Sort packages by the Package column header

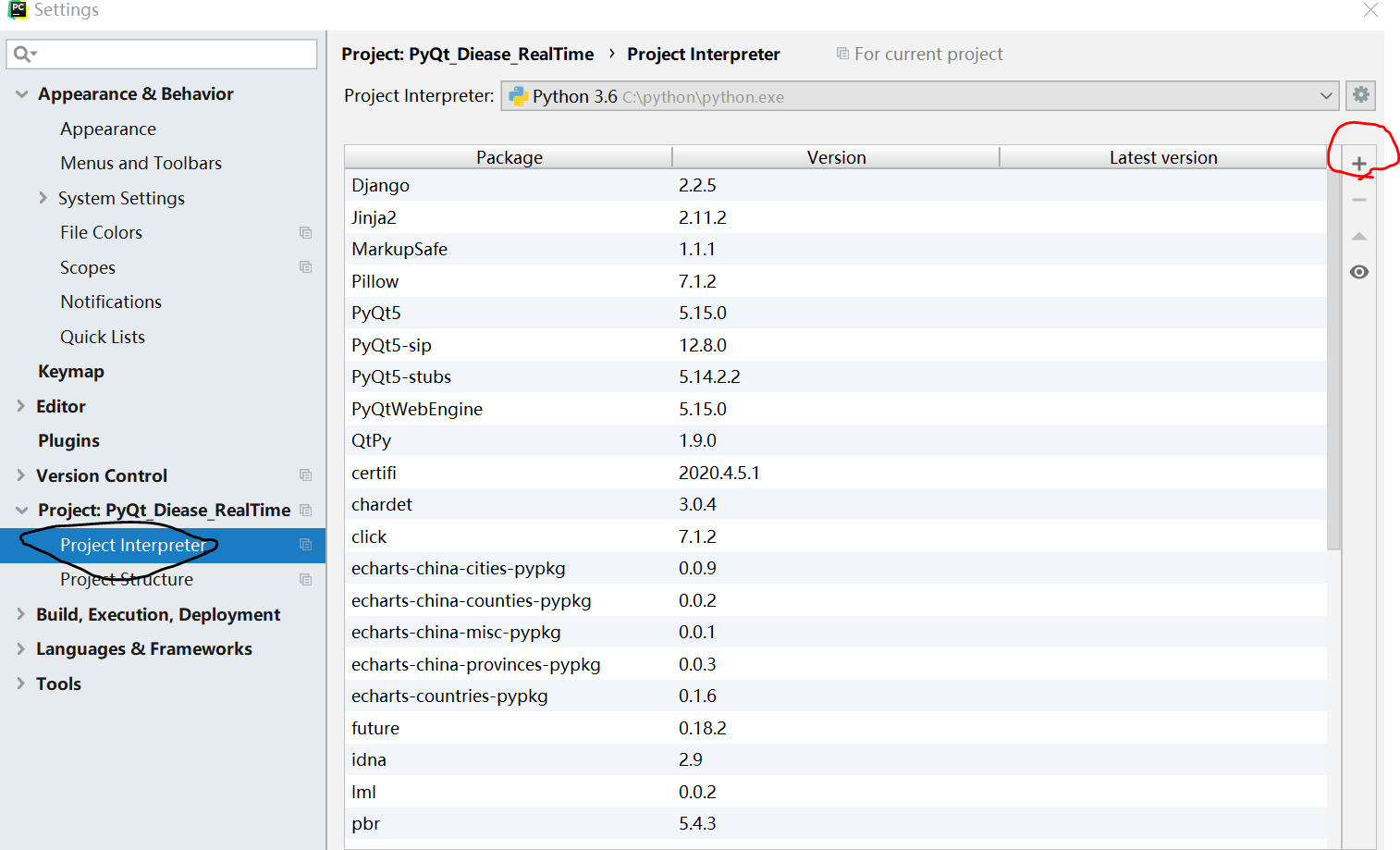[508, 156]
